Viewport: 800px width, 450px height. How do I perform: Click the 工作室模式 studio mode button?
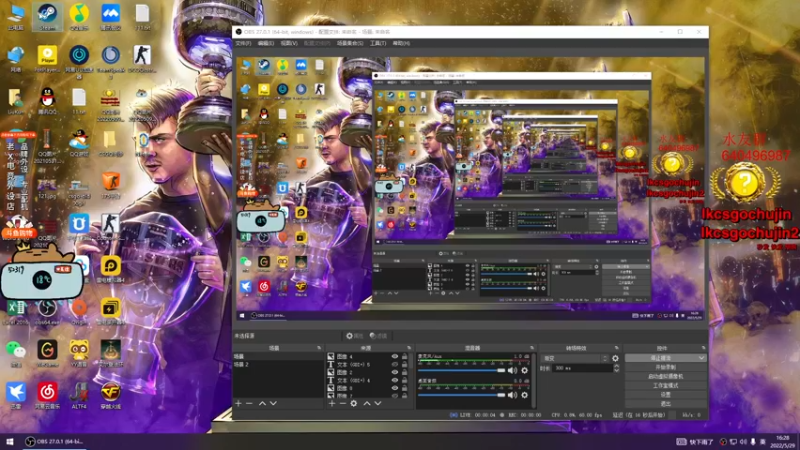[665, 386]
